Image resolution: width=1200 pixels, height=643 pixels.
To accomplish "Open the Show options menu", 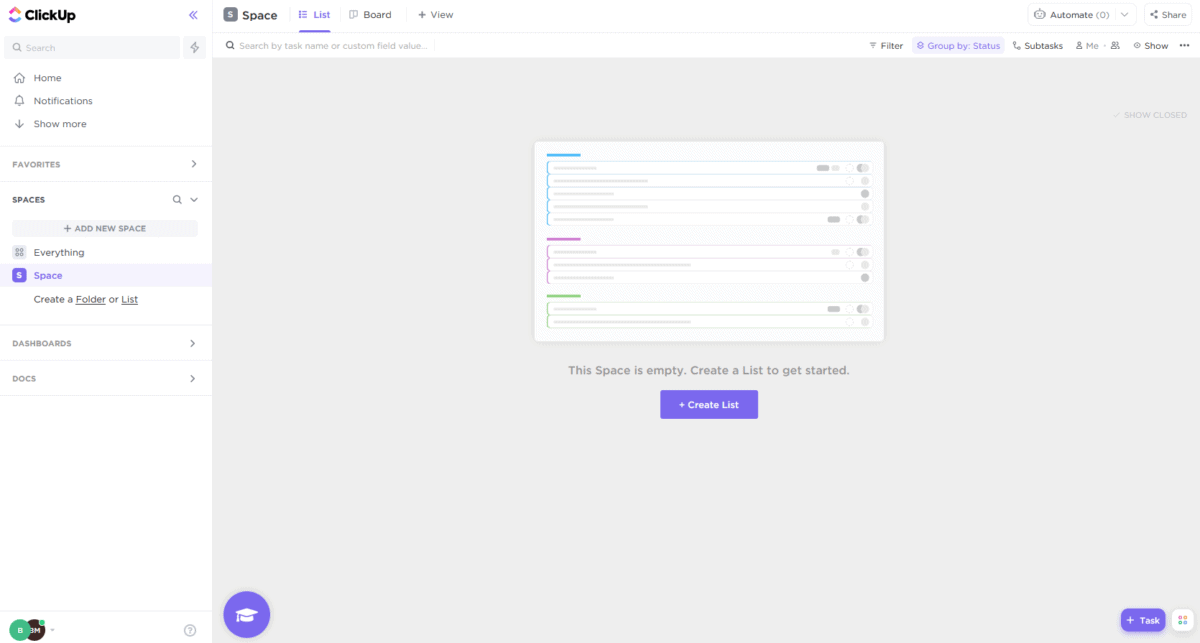I will click(x=1150, y=45).
